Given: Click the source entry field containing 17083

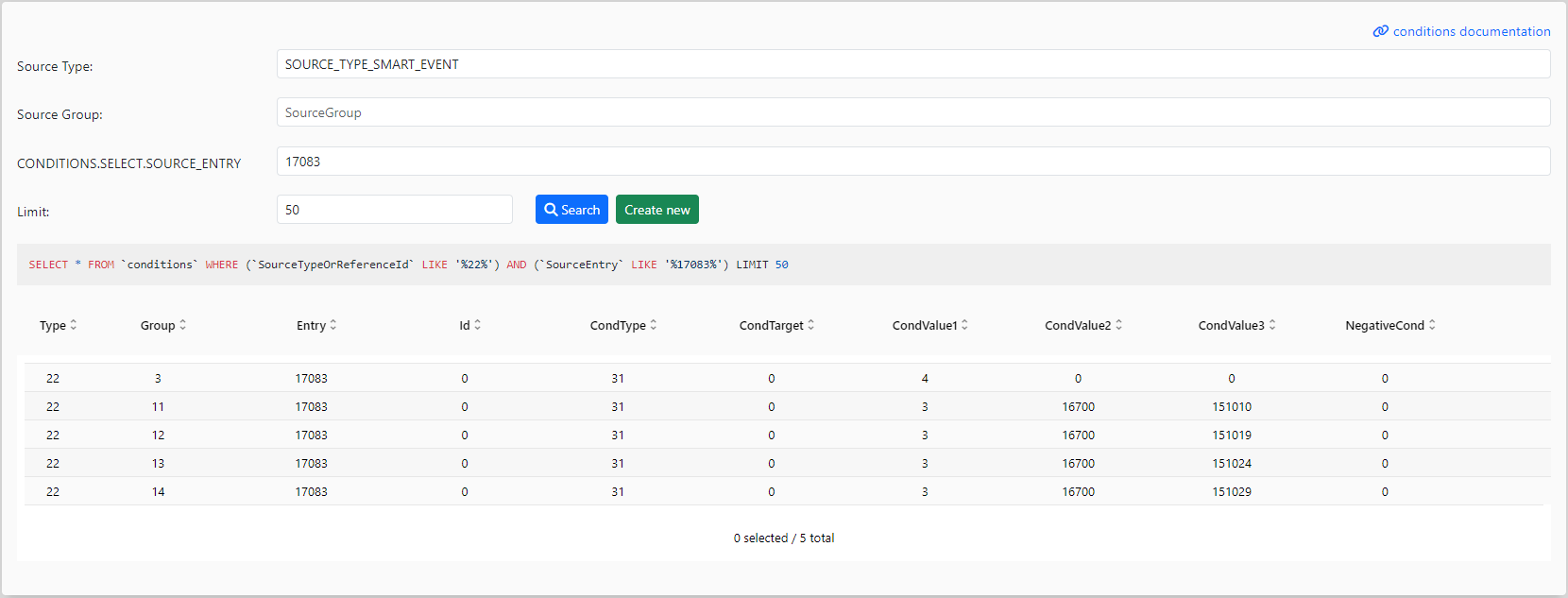Looking at the screenshot, I should pos(912,162).
